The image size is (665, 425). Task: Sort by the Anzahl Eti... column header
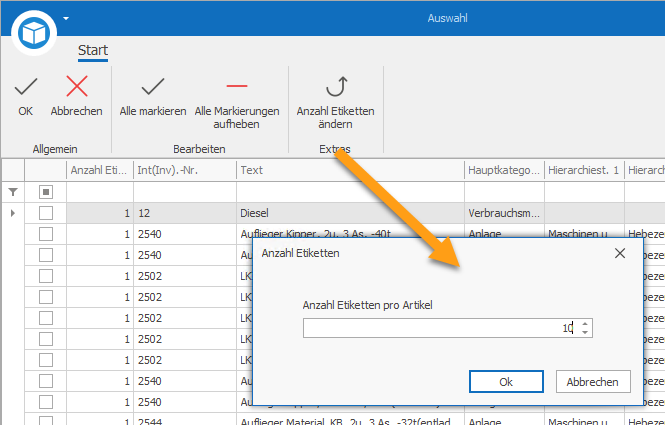100,170
